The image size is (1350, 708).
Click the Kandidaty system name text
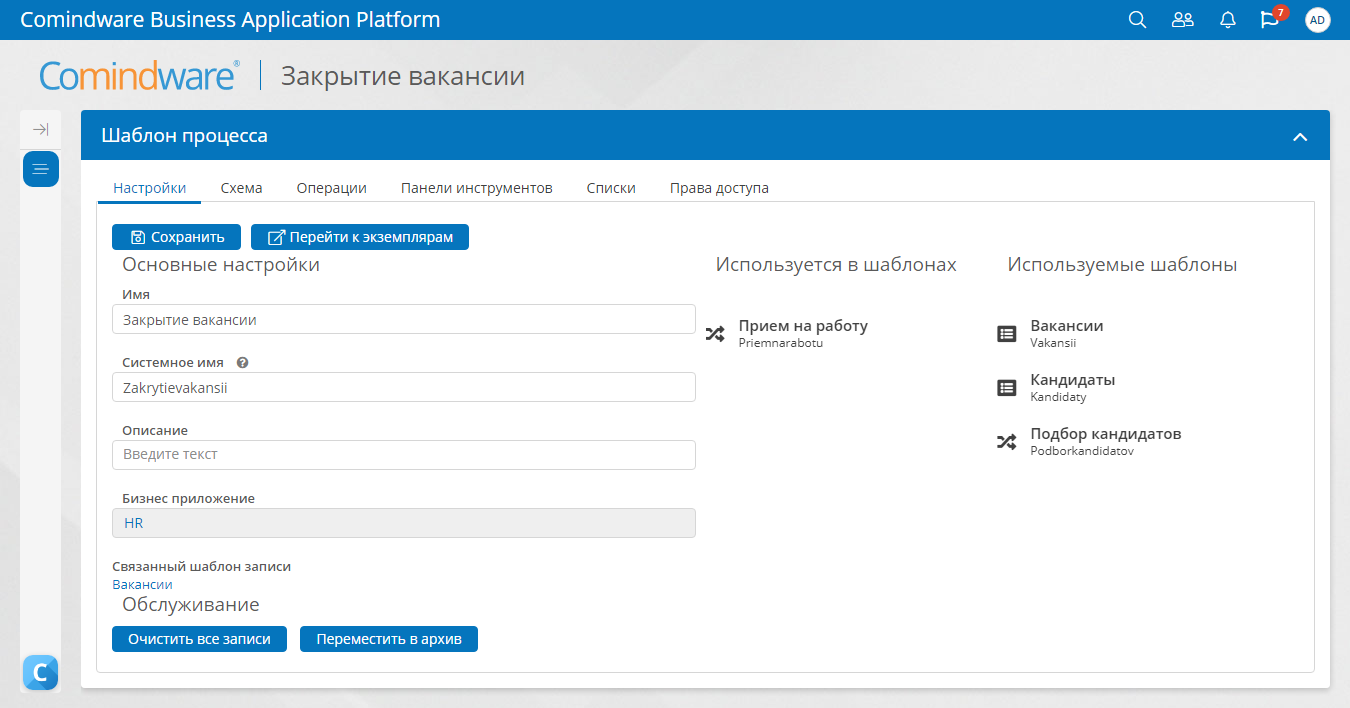pyautogui.click(x=1058, y=397)
